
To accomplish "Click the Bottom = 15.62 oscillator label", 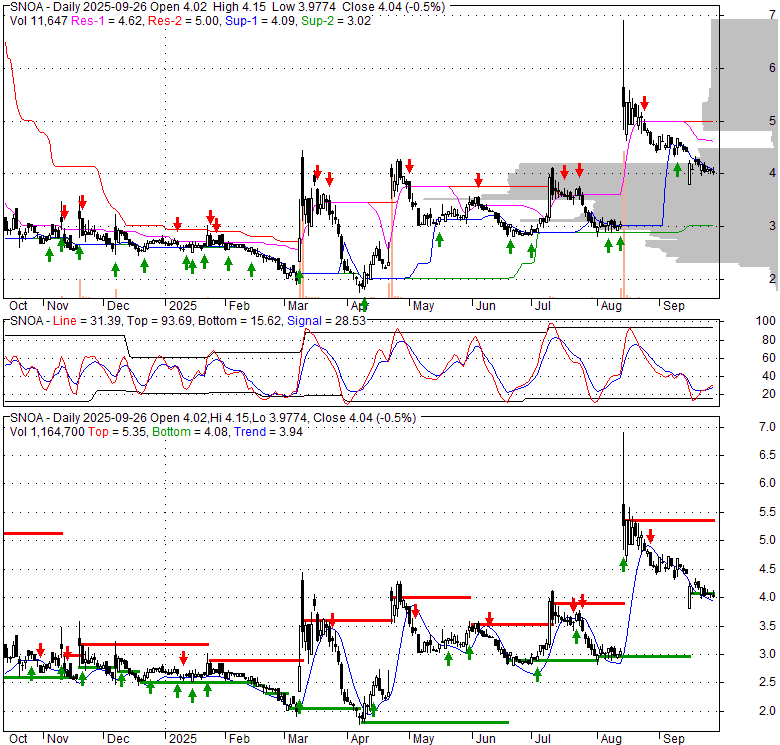I will pyautogui.click(x=239, y=321).
